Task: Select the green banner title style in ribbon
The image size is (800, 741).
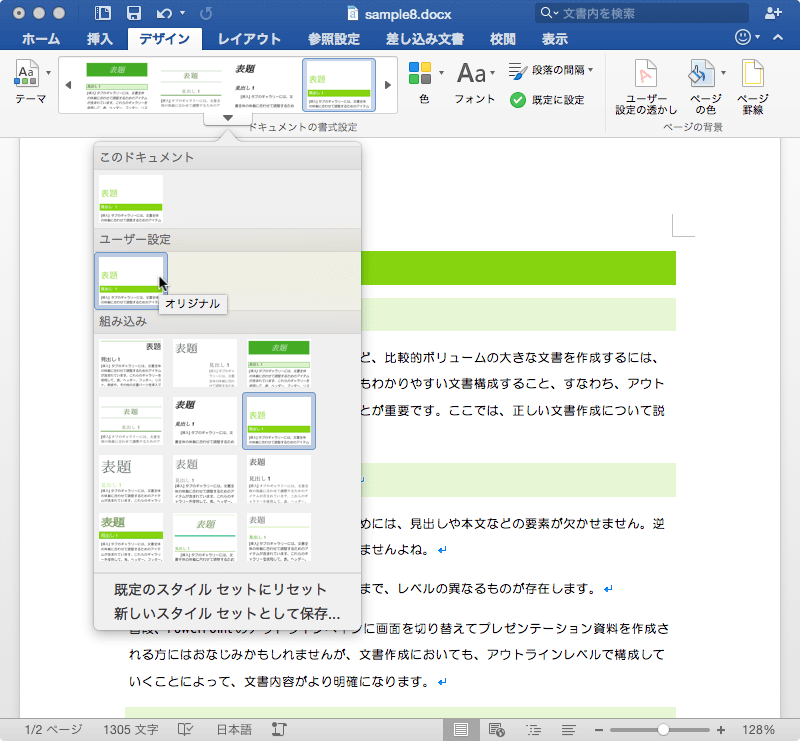Action: [117, 85]
